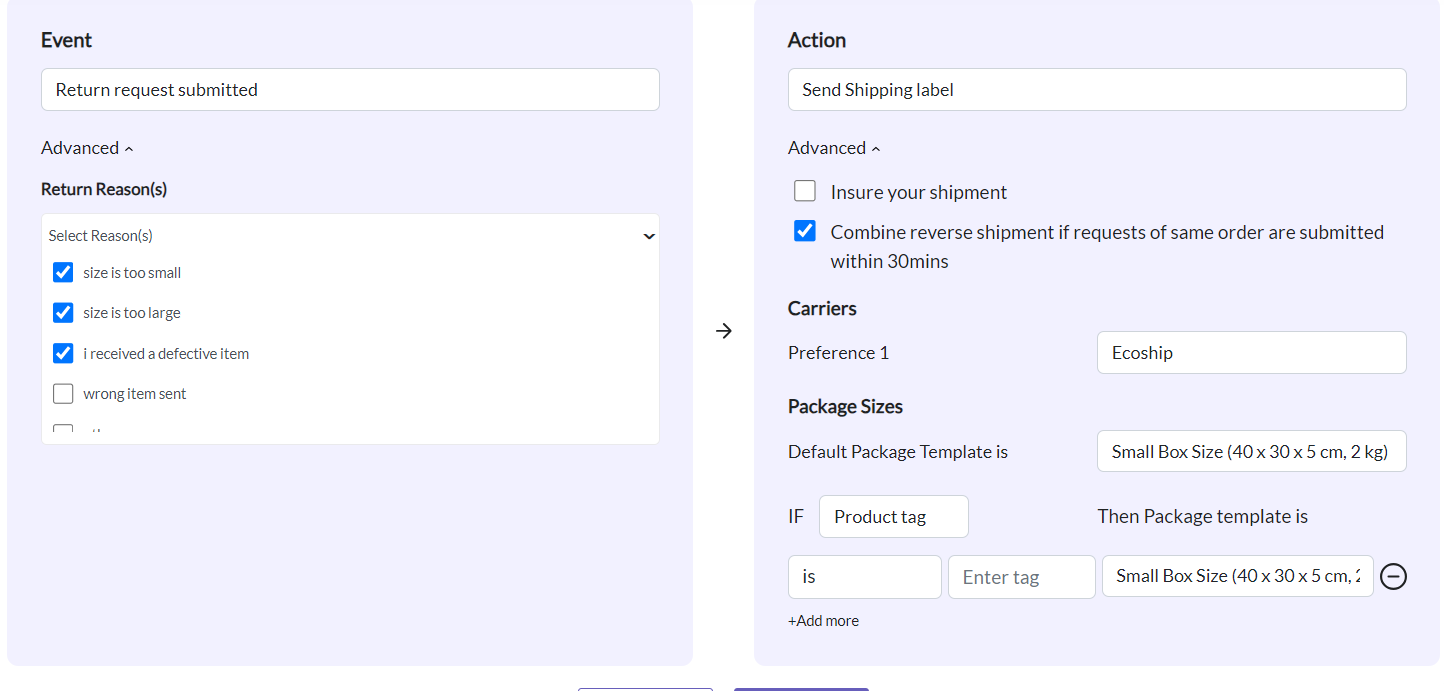
Task: Open the 'is' operator dropdown
Action: 864,577
